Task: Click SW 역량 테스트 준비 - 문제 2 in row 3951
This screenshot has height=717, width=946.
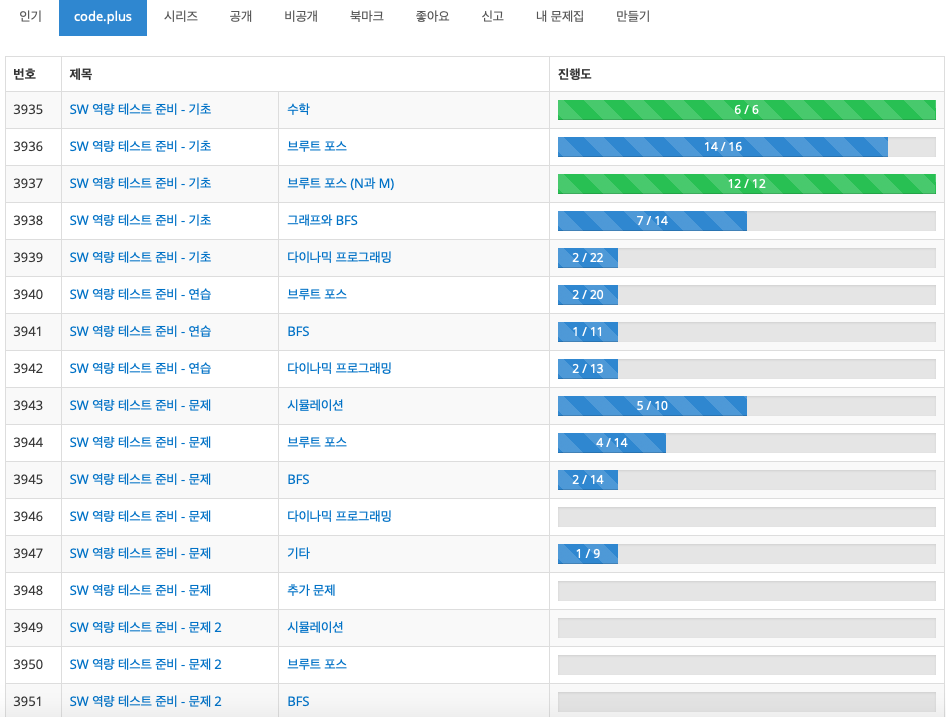Action: [145, 701]
